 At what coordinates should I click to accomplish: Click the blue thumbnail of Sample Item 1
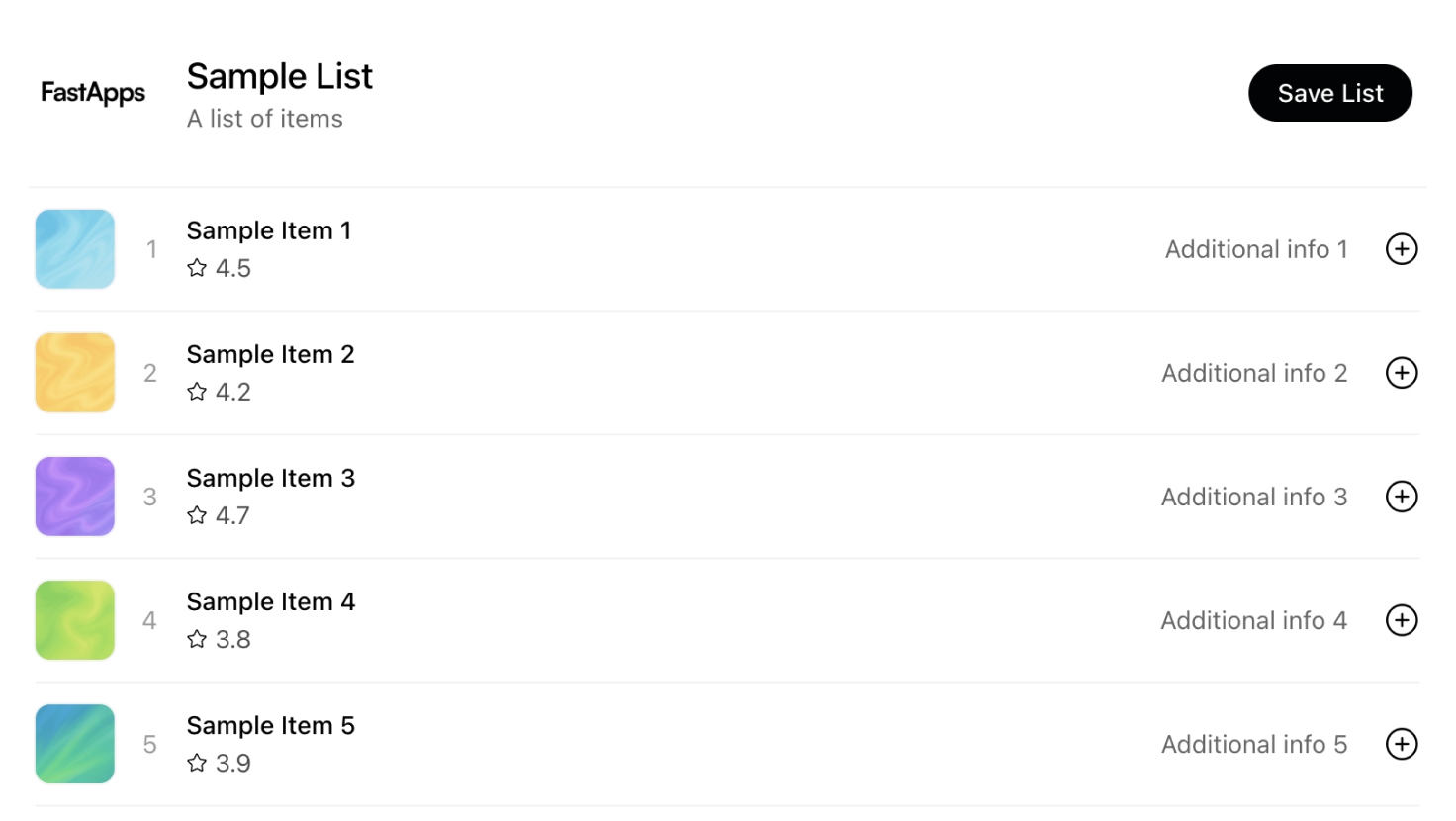(x=74, y=249)
